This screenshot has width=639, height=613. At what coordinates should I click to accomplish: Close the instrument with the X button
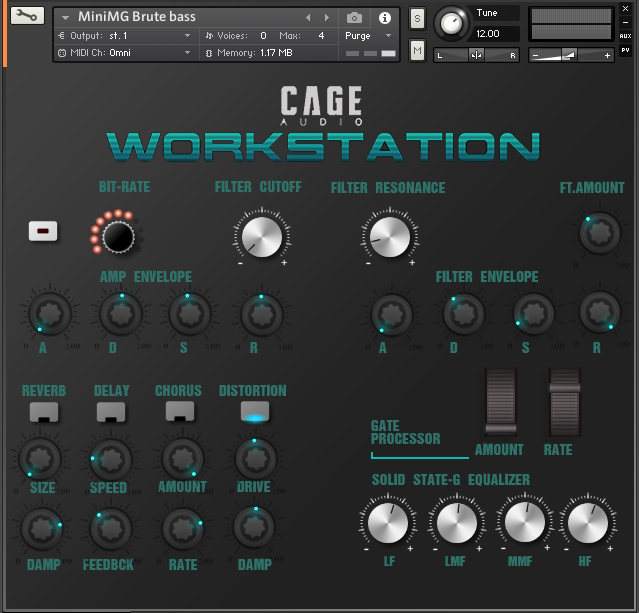pos(625,8)
